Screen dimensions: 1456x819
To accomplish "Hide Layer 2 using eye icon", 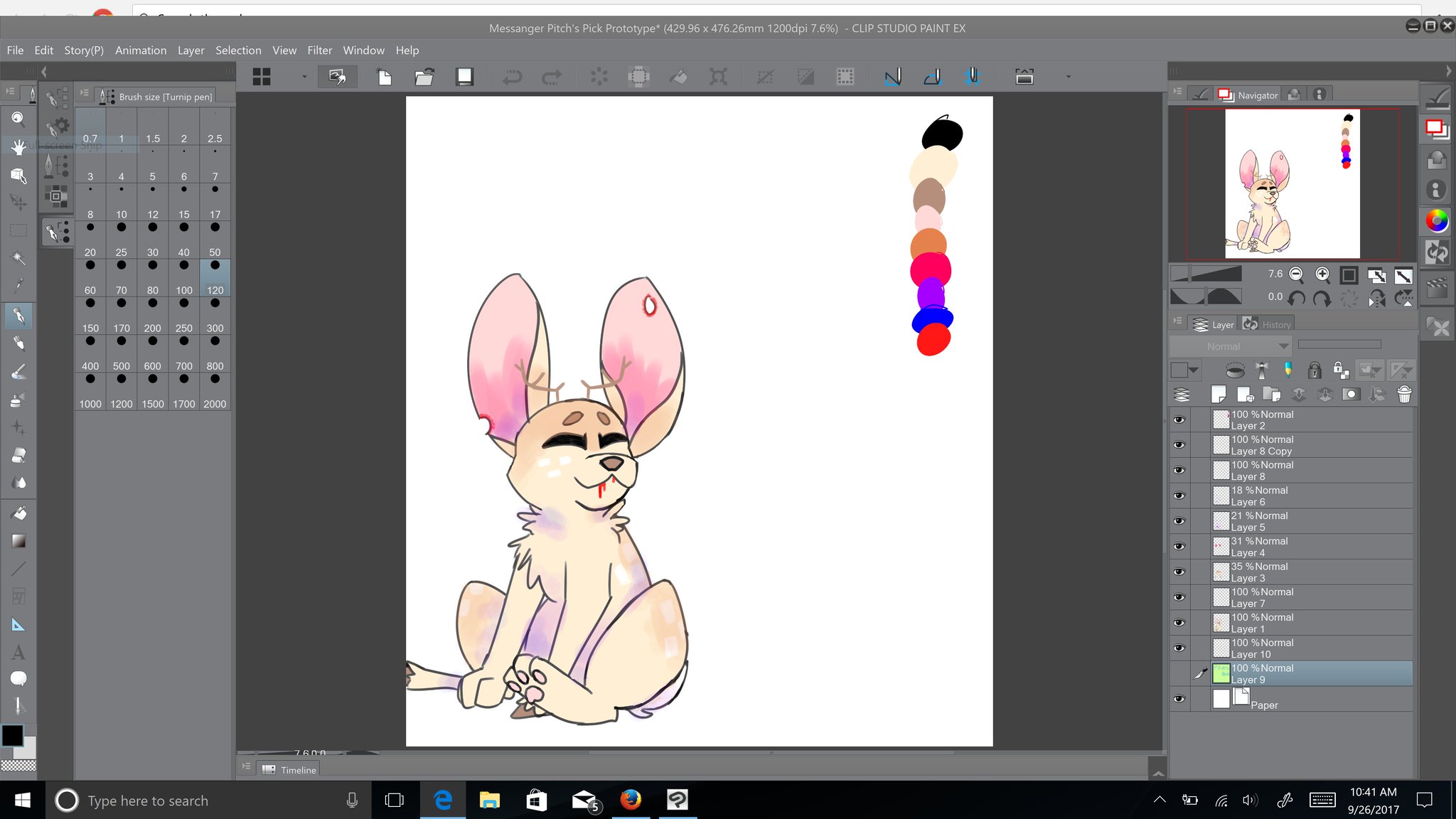I will click(x=1179, y=419).
